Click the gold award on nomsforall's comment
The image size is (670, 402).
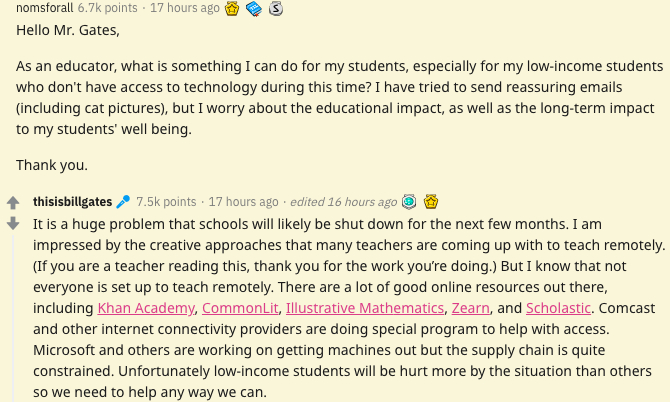coord(232,9)
